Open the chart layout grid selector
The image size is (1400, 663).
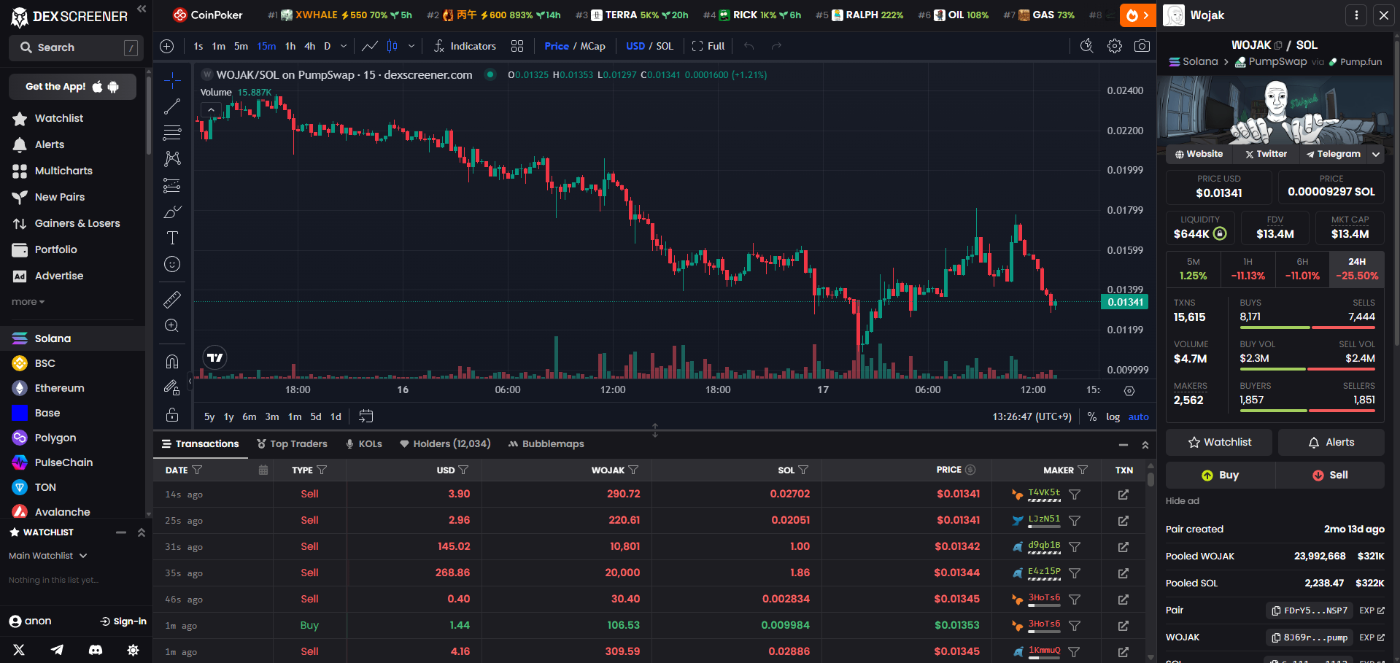coord(517,46)
